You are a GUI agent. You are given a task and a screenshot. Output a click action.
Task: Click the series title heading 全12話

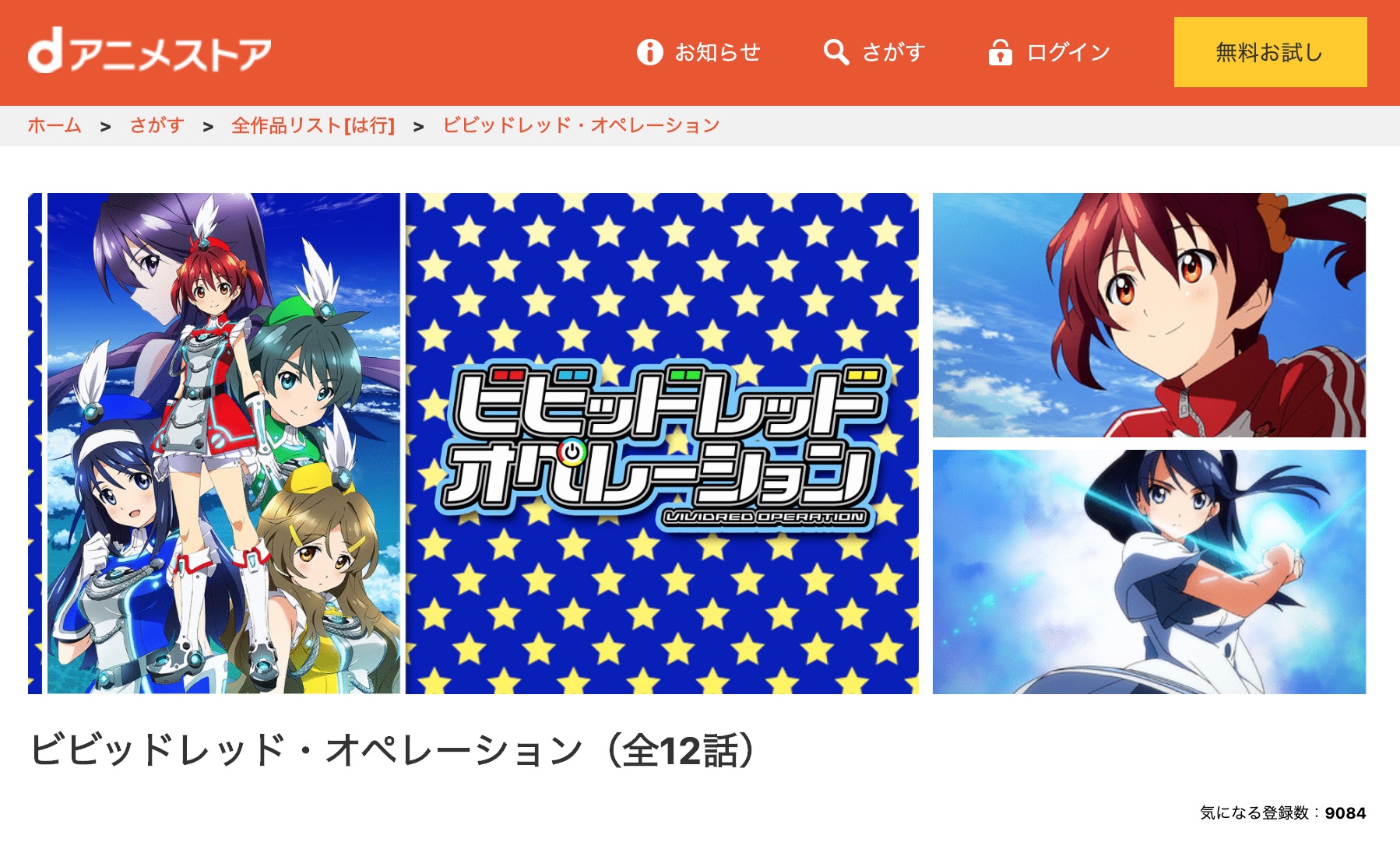[x=392, y=750]
